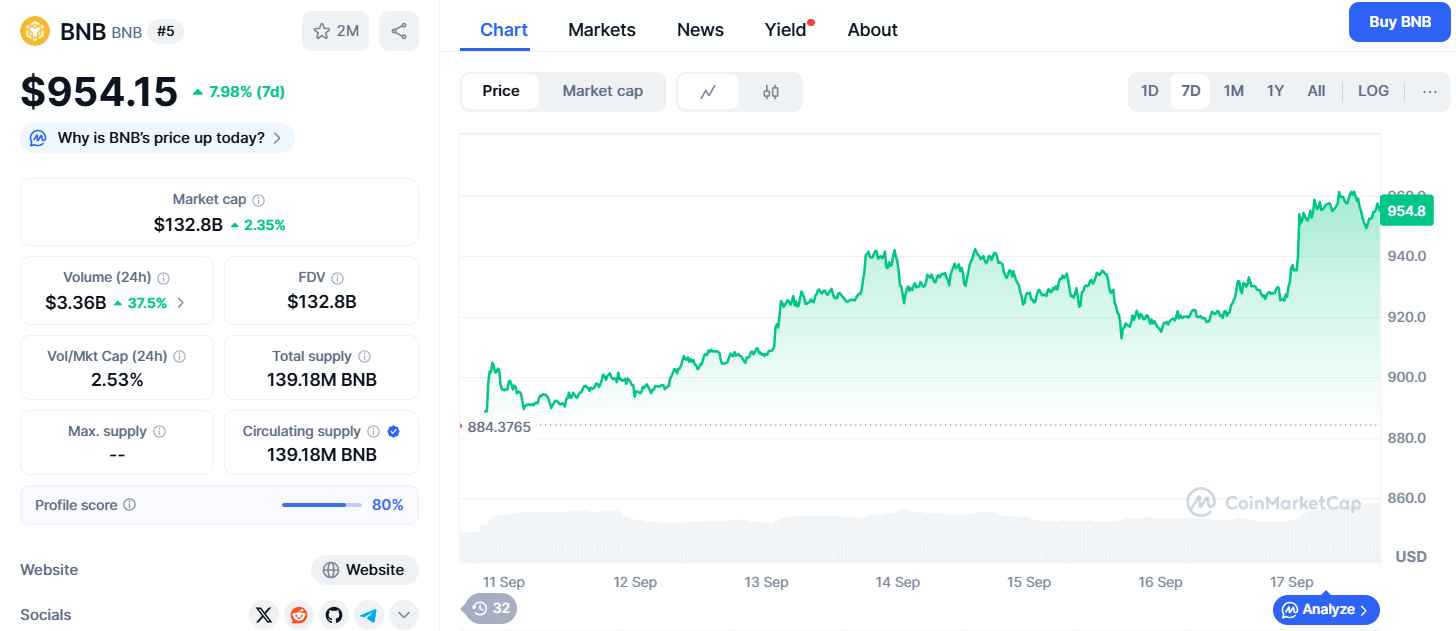
Task: Click the 954.8 current price label on chart
Action: pyautogui.click(x=1406, y=210)
